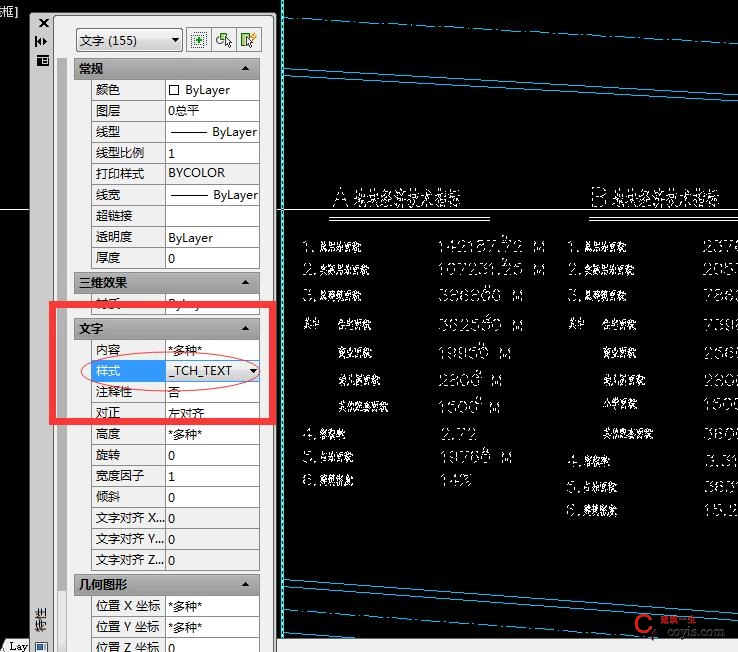Edit the 位置 X 坐标 value

click(x=212, y=606)
